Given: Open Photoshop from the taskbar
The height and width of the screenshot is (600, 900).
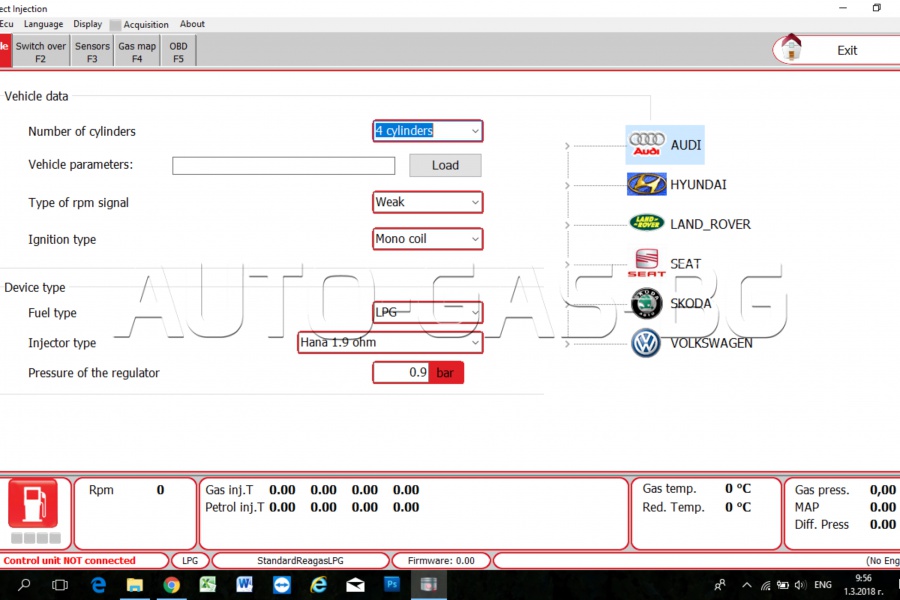Looking at the screenshot, I should pyautogui.click(x=392, y=584).
